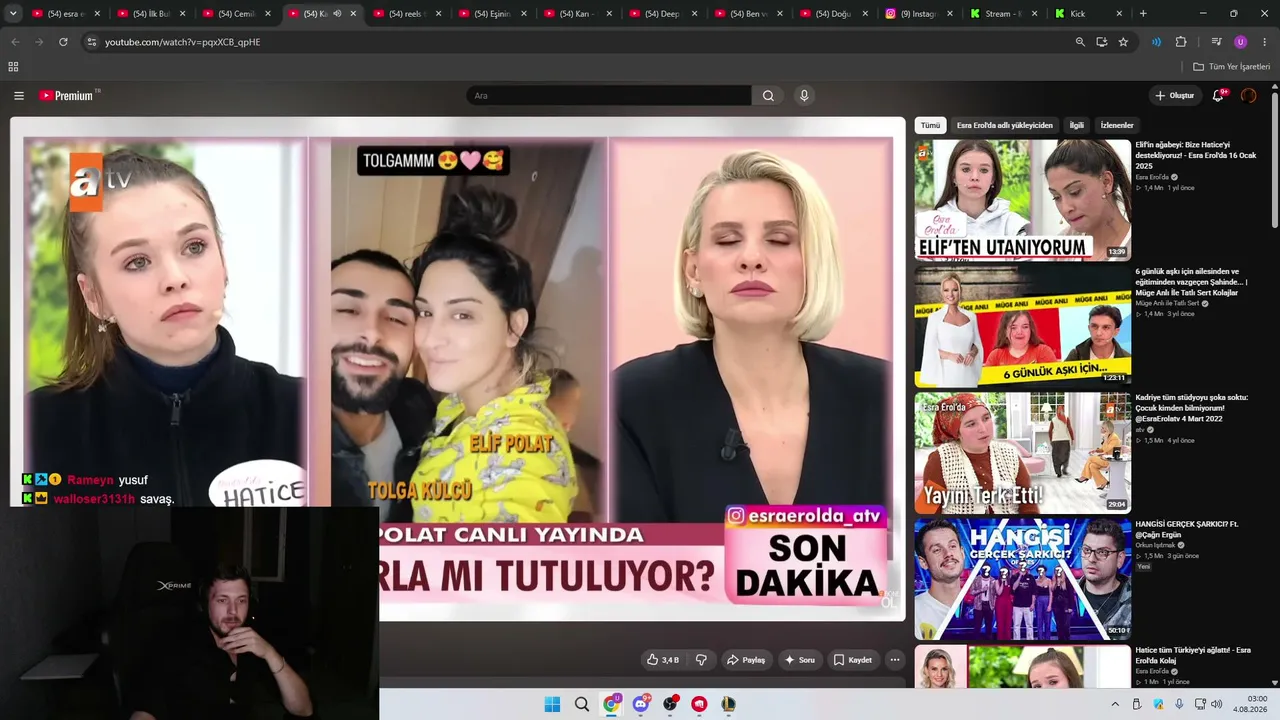Open 'Tüm Yer İşaretleri' bookmarks folder

(1232, 67)
